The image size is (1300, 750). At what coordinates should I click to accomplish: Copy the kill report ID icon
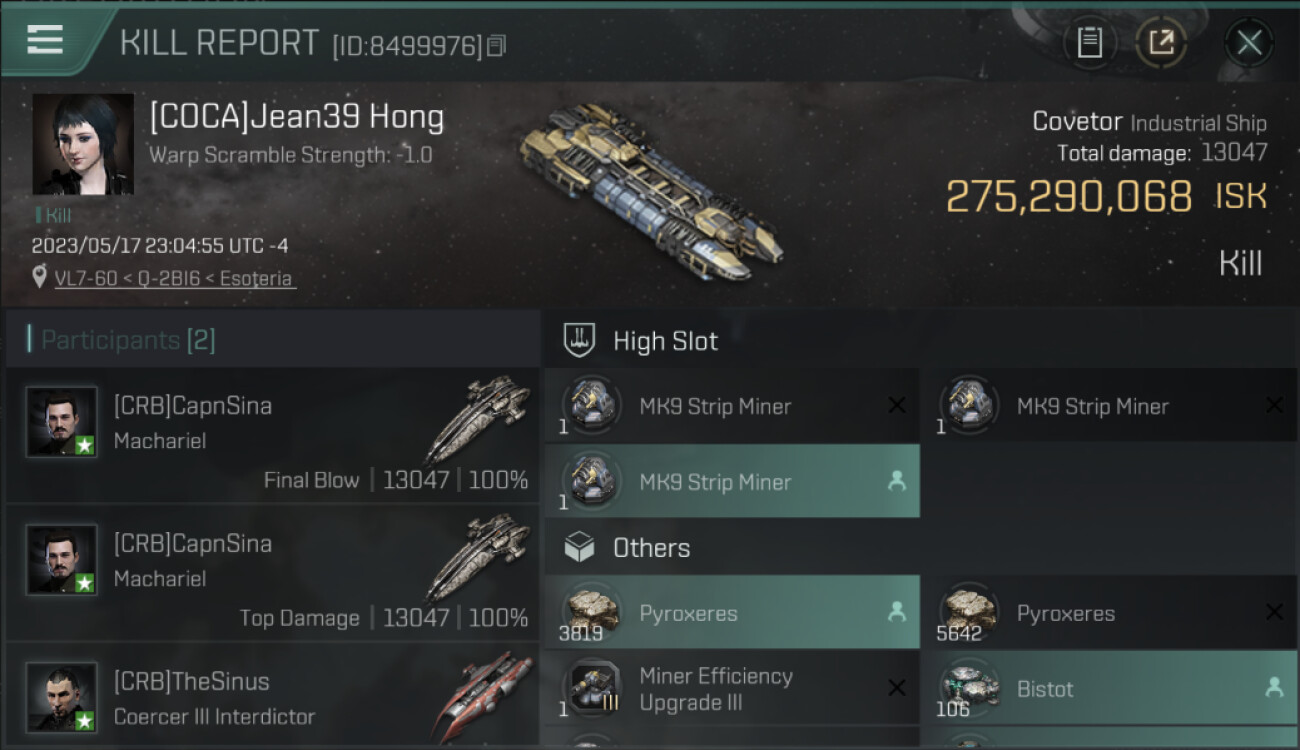pyautogui.click(x=497, y=45)
